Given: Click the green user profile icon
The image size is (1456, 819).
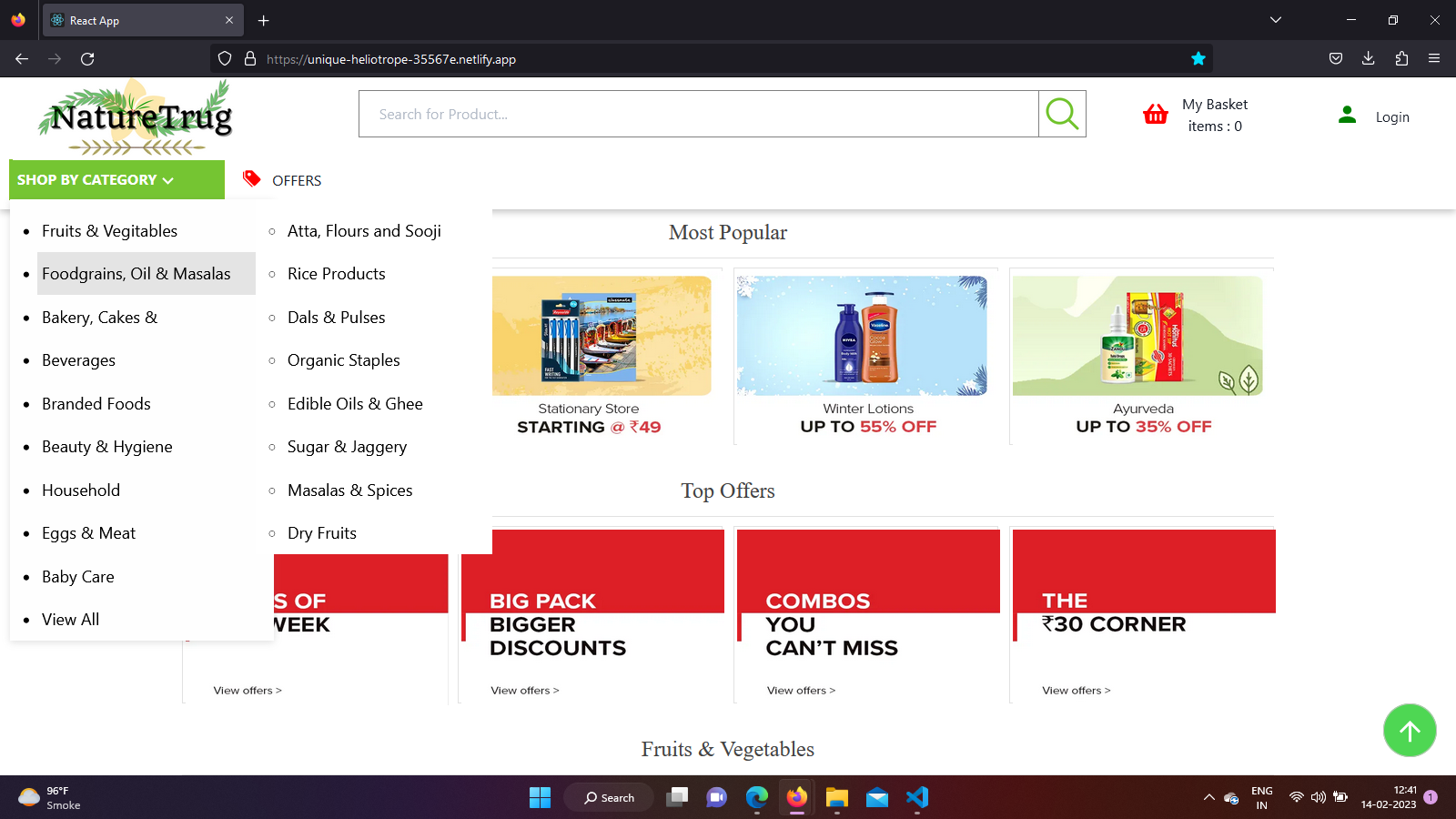Looking at the screenshot, I should (x=1348, y=115).
